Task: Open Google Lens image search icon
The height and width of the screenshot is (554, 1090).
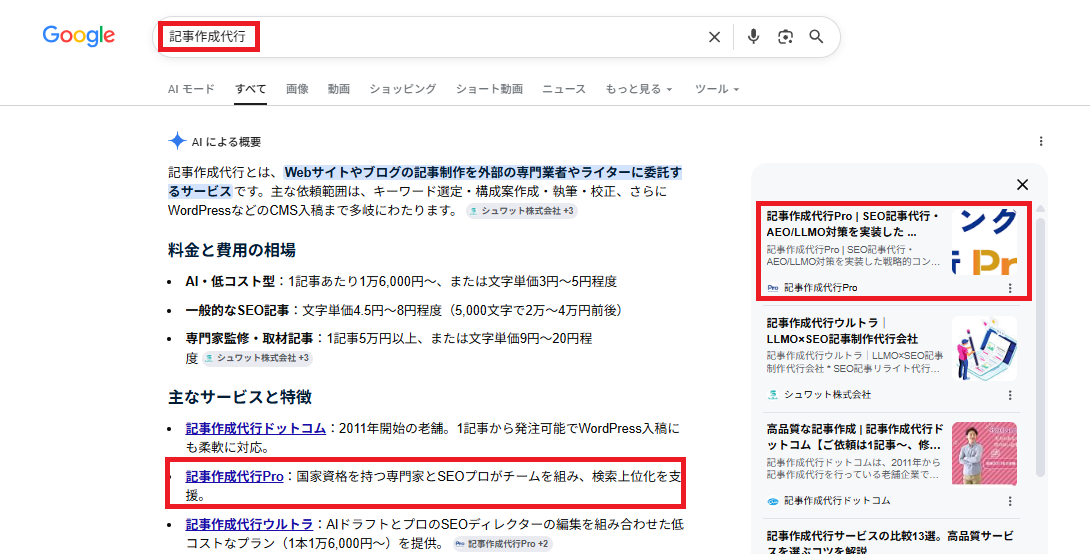Action: coord(785,37)
